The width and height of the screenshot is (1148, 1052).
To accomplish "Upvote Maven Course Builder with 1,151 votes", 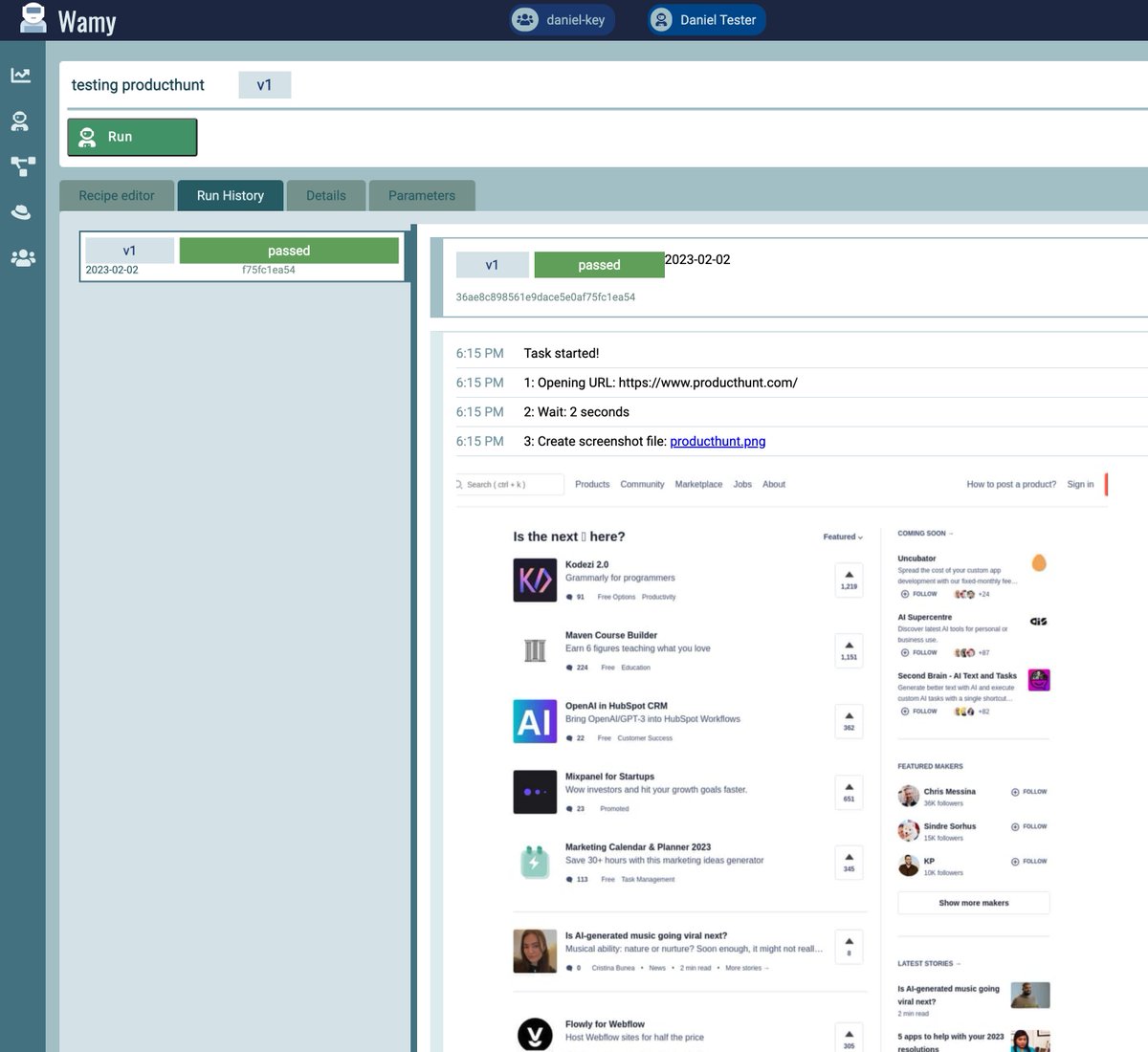I will point(849,650).
